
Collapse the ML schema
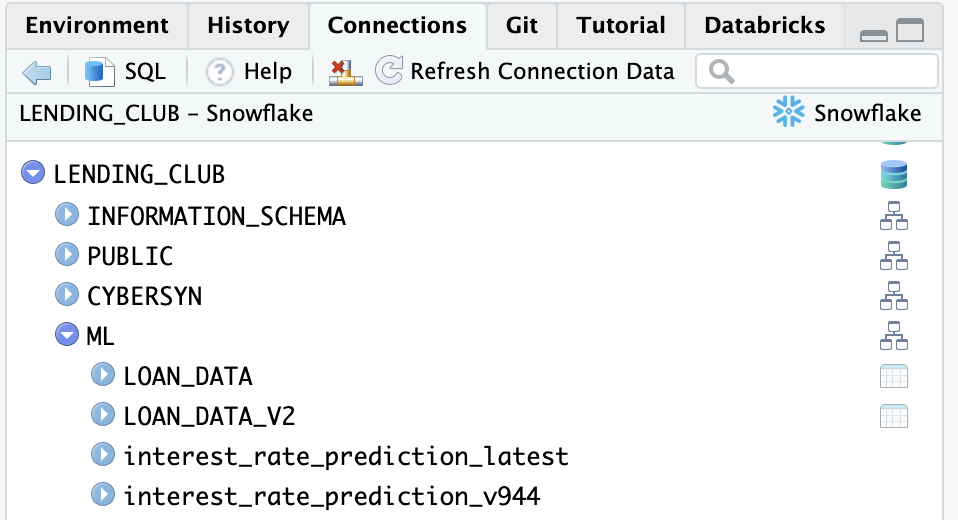click(67, 336)
